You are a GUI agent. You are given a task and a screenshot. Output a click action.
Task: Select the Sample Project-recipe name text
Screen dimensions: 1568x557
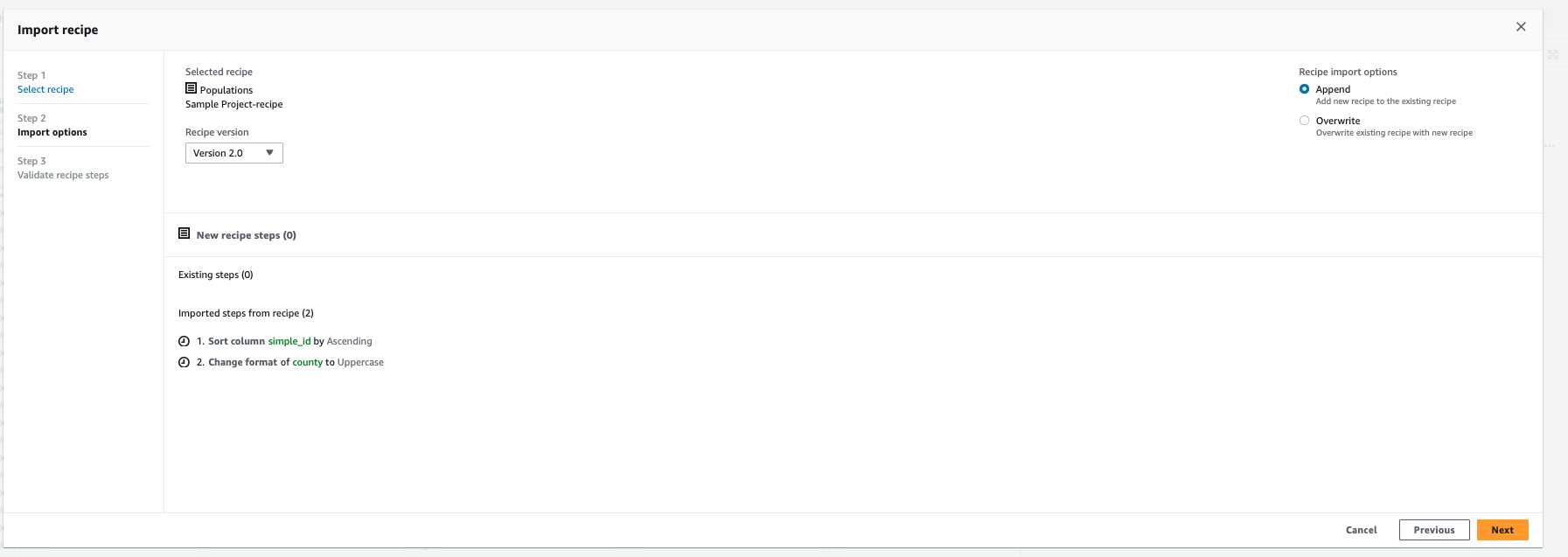233,104
